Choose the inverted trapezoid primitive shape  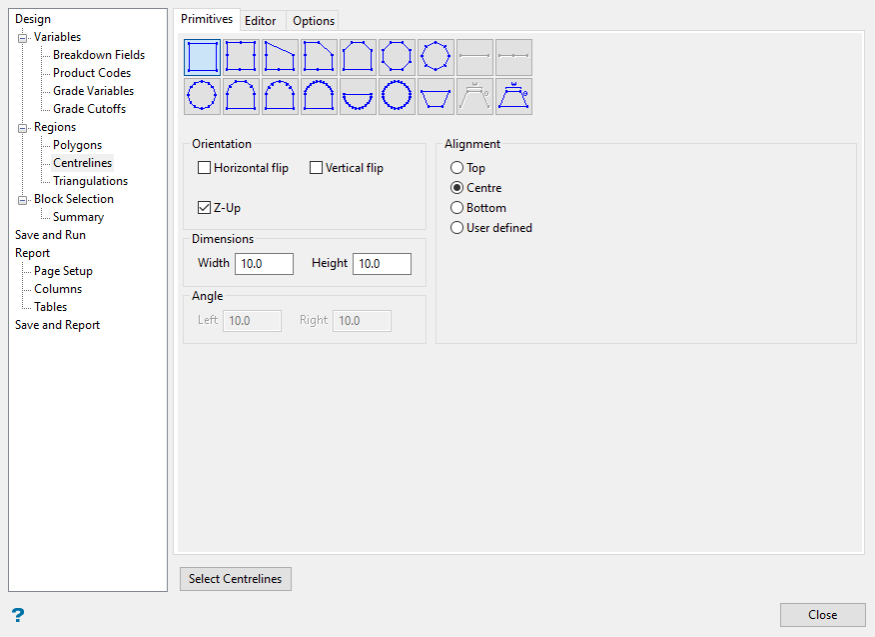click(x=436, y=96)
